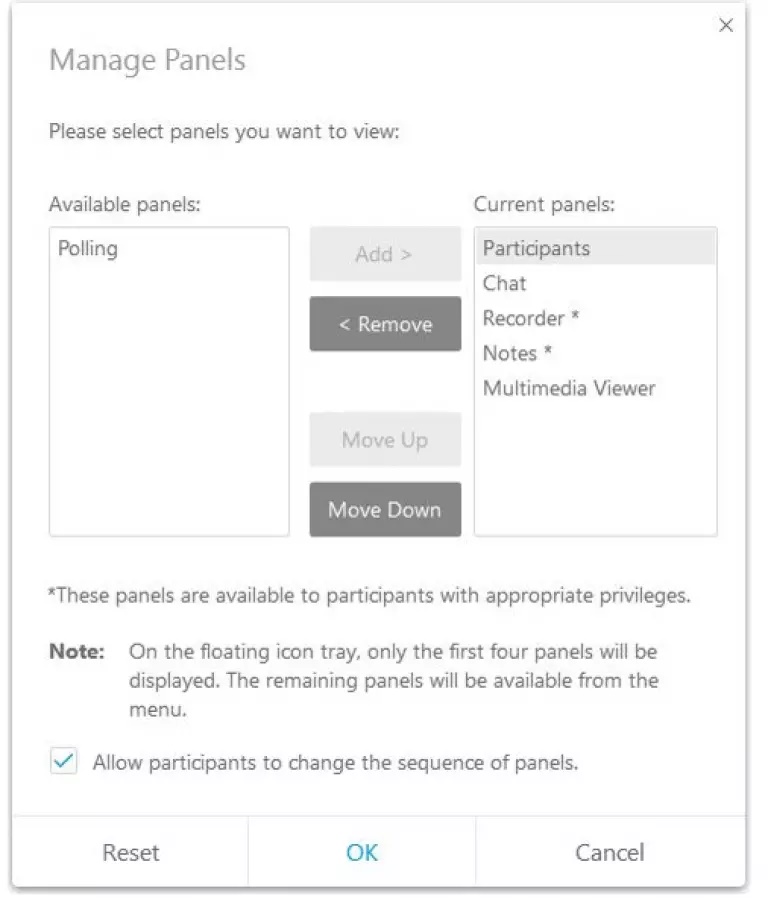The image size is (768, 898).
Task: Select Participants in the Current panels list
Action: tap(536, 248)
